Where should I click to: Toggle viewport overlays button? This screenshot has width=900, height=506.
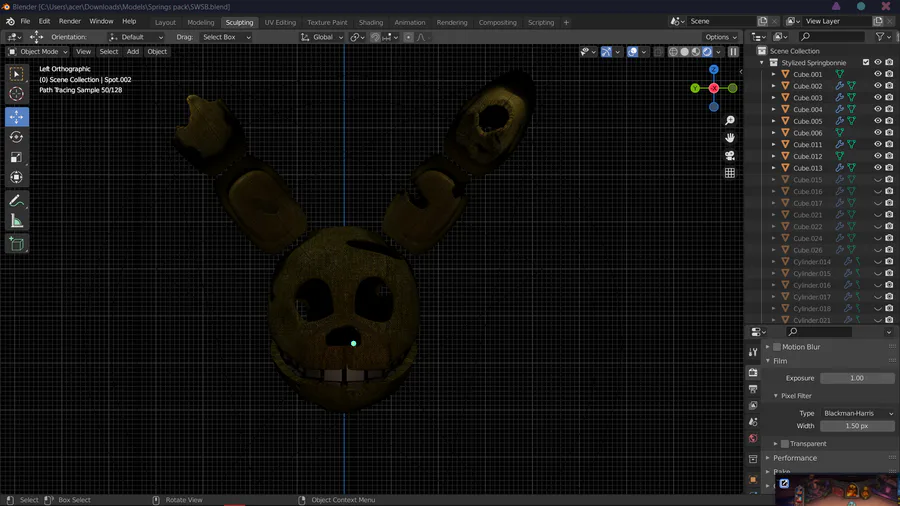633,52
